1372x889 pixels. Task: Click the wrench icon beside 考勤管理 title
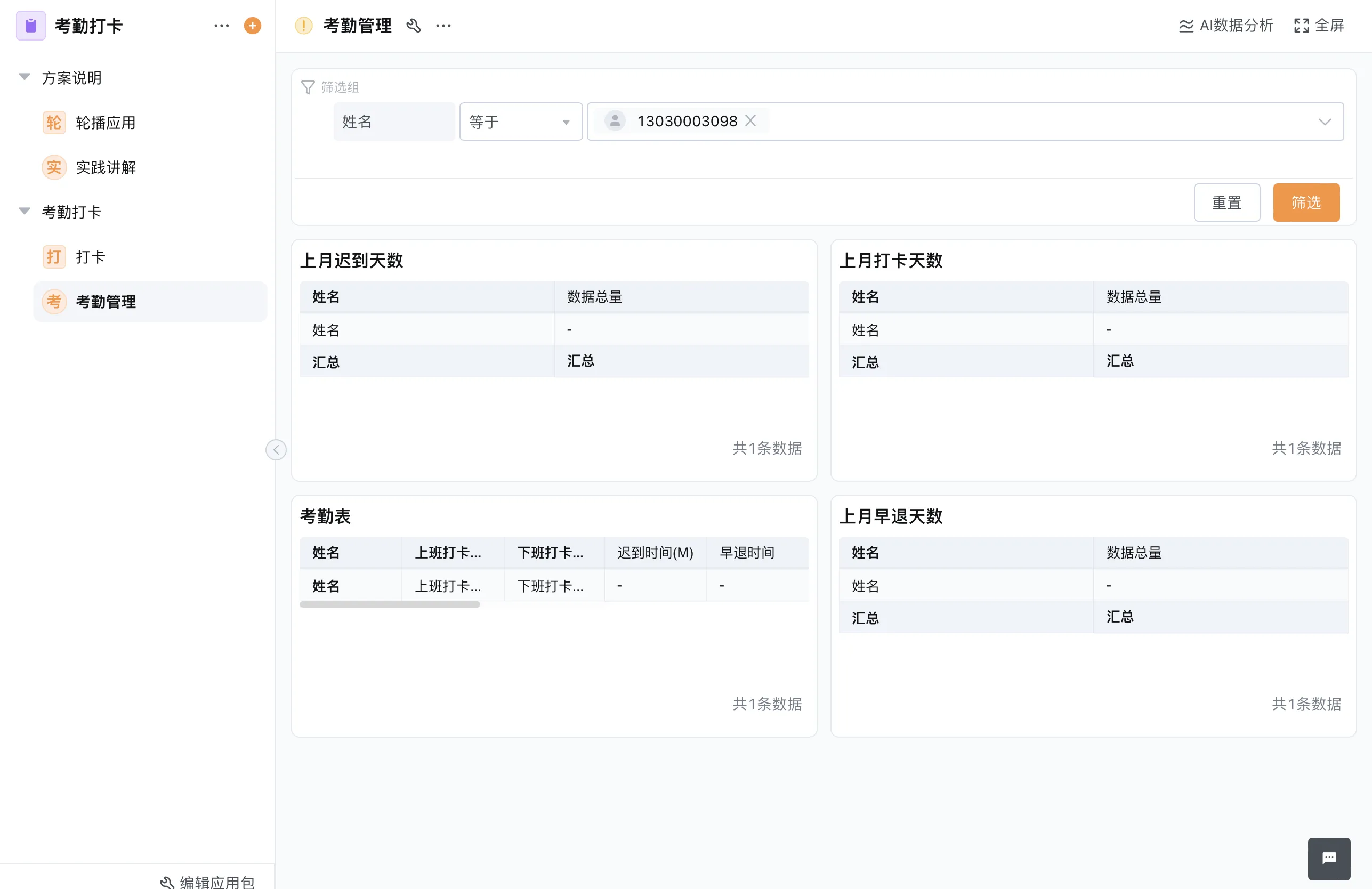(x=414, y=26)
